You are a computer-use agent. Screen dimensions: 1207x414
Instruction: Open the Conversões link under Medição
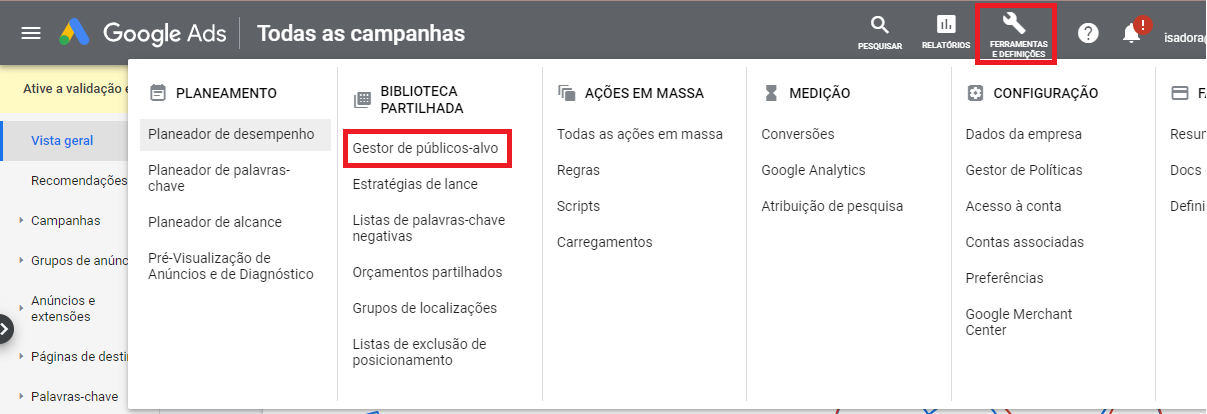point(797,134)
